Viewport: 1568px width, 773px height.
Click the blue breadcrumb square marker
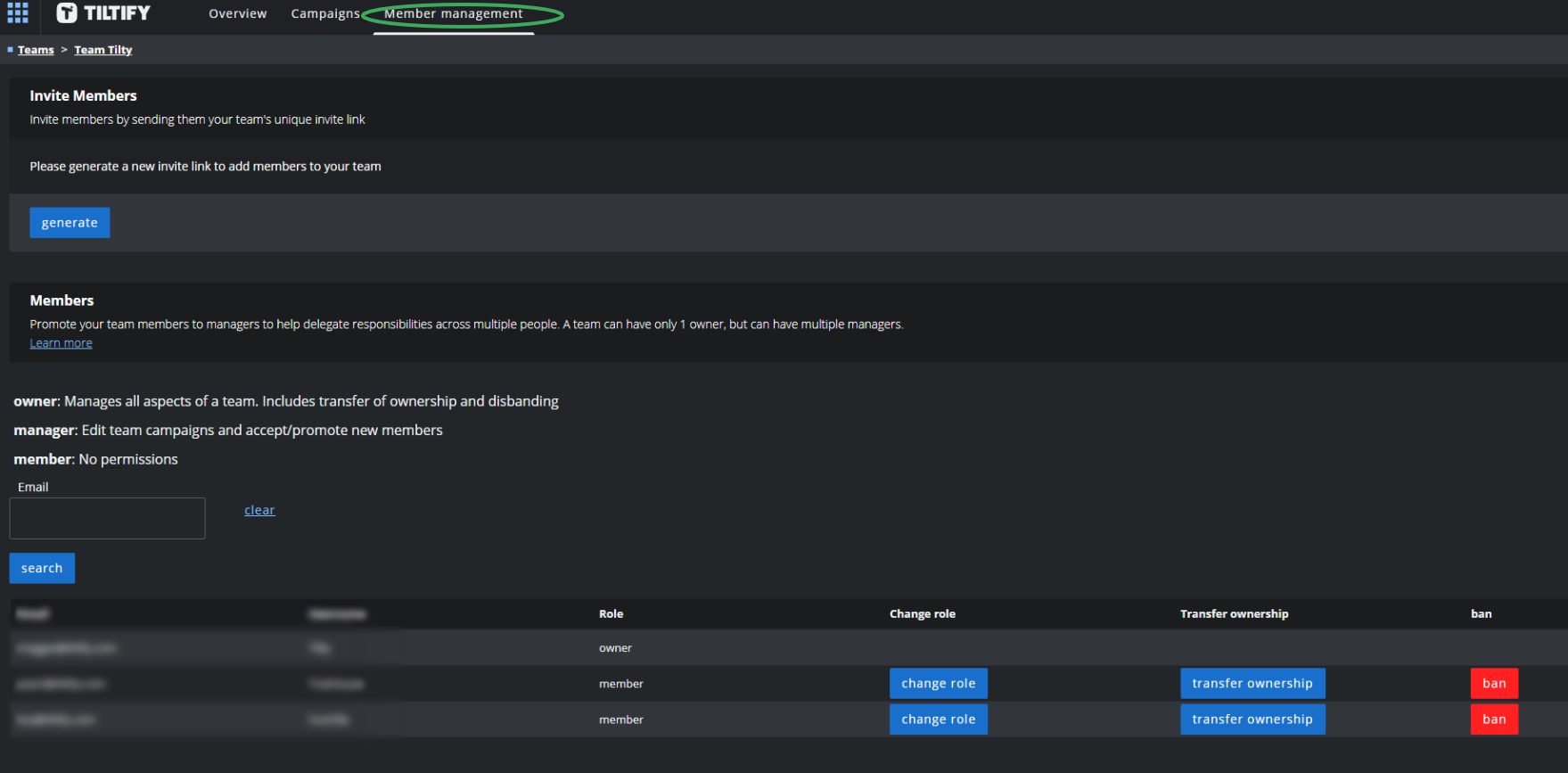point(8,49)
